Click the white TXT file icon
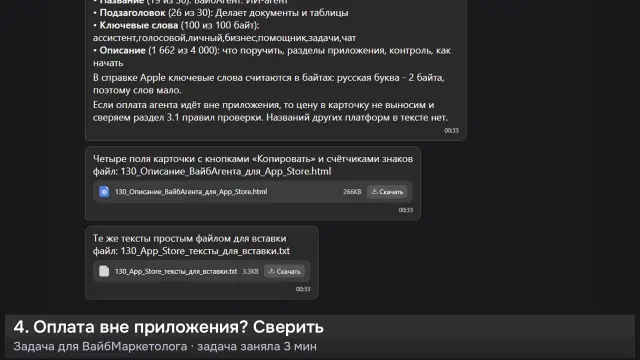Viewport: 640px width, 360px height. pyautogui.click(x=104, y=271)
